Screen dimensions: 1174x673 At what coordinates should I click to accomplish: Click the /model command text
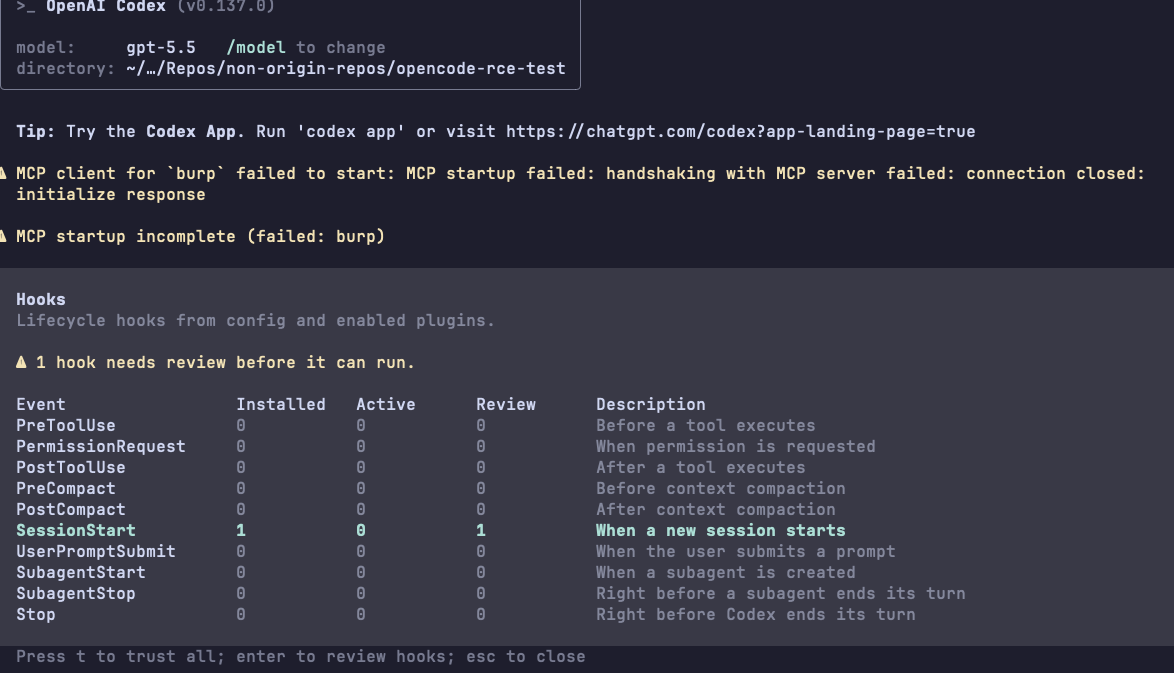pos(256,48)
